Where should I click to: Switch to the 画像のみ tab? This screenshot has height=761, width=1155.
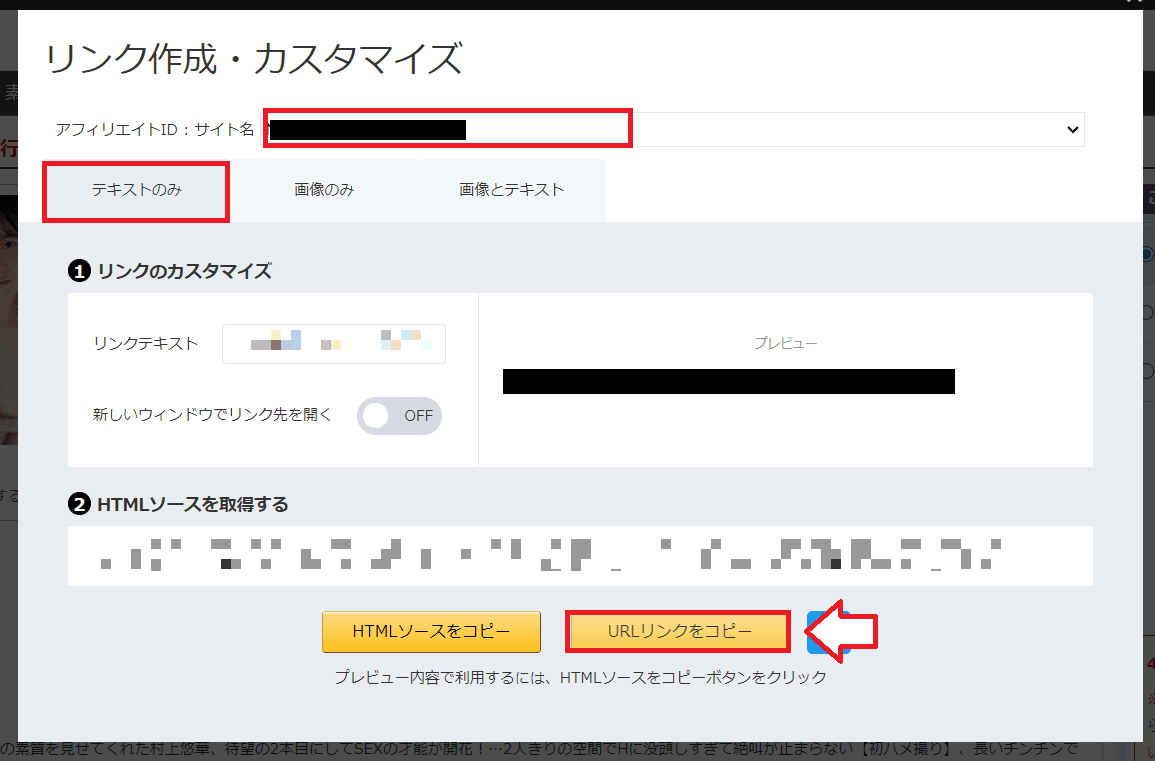(325, 190)
